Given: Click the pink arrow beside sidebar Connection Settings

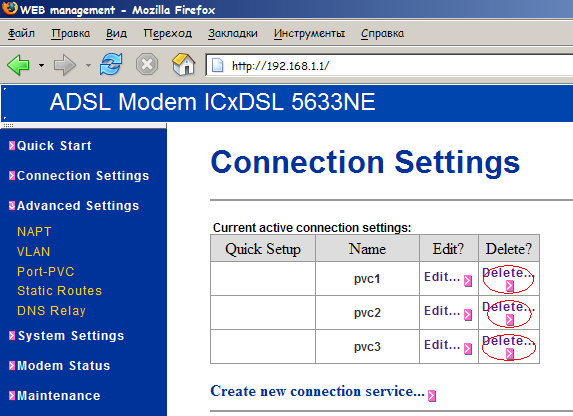Looking at the screenshot, I should tap(12, 175).
